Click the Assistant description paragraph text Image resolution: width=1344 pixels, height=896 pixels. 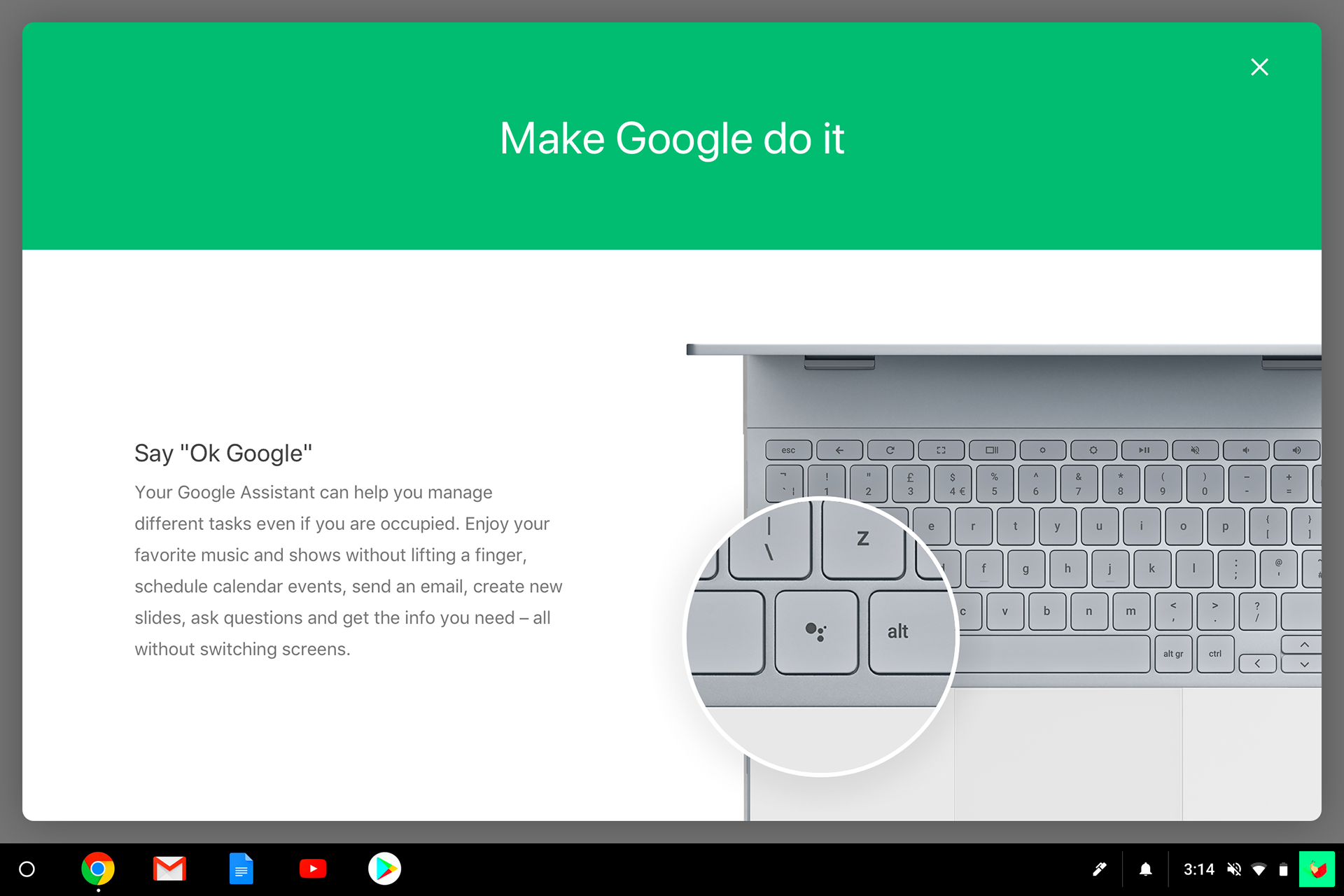click(x=349, y=570)
